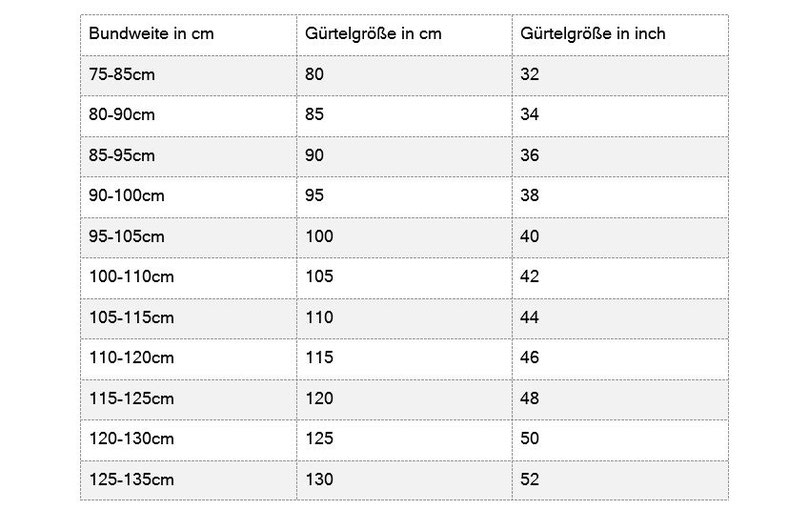Select the 52 inch belt size cell
The image size is (809, 510).
click(530, 480)
